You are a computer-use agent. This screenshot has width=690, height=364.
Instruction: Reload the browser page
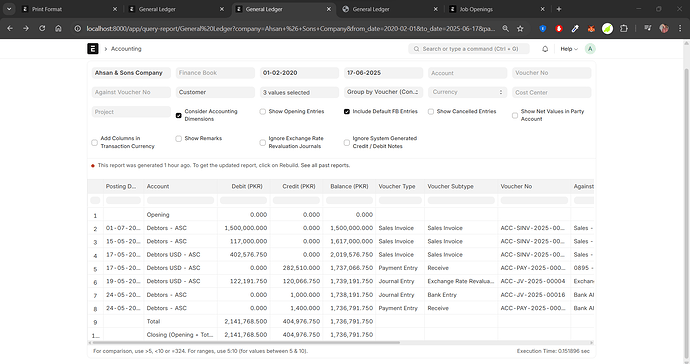click(x=42, y=29)
